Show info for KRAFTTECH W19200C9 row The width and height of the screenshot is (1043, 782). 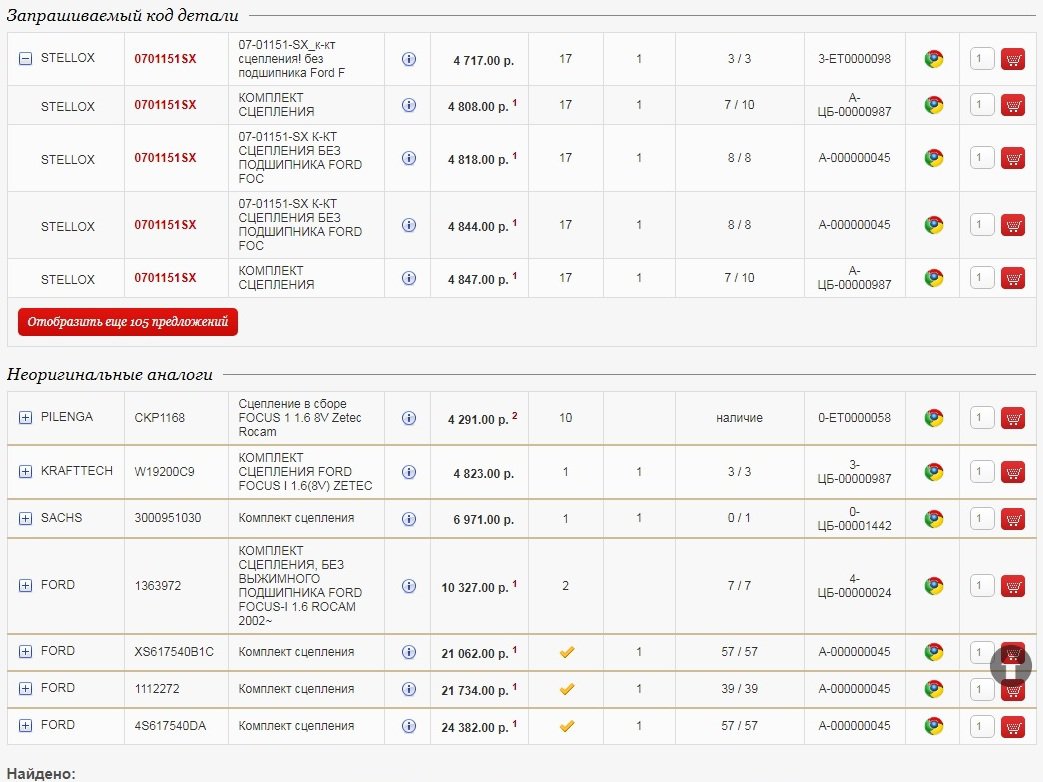tap(409, 472)
